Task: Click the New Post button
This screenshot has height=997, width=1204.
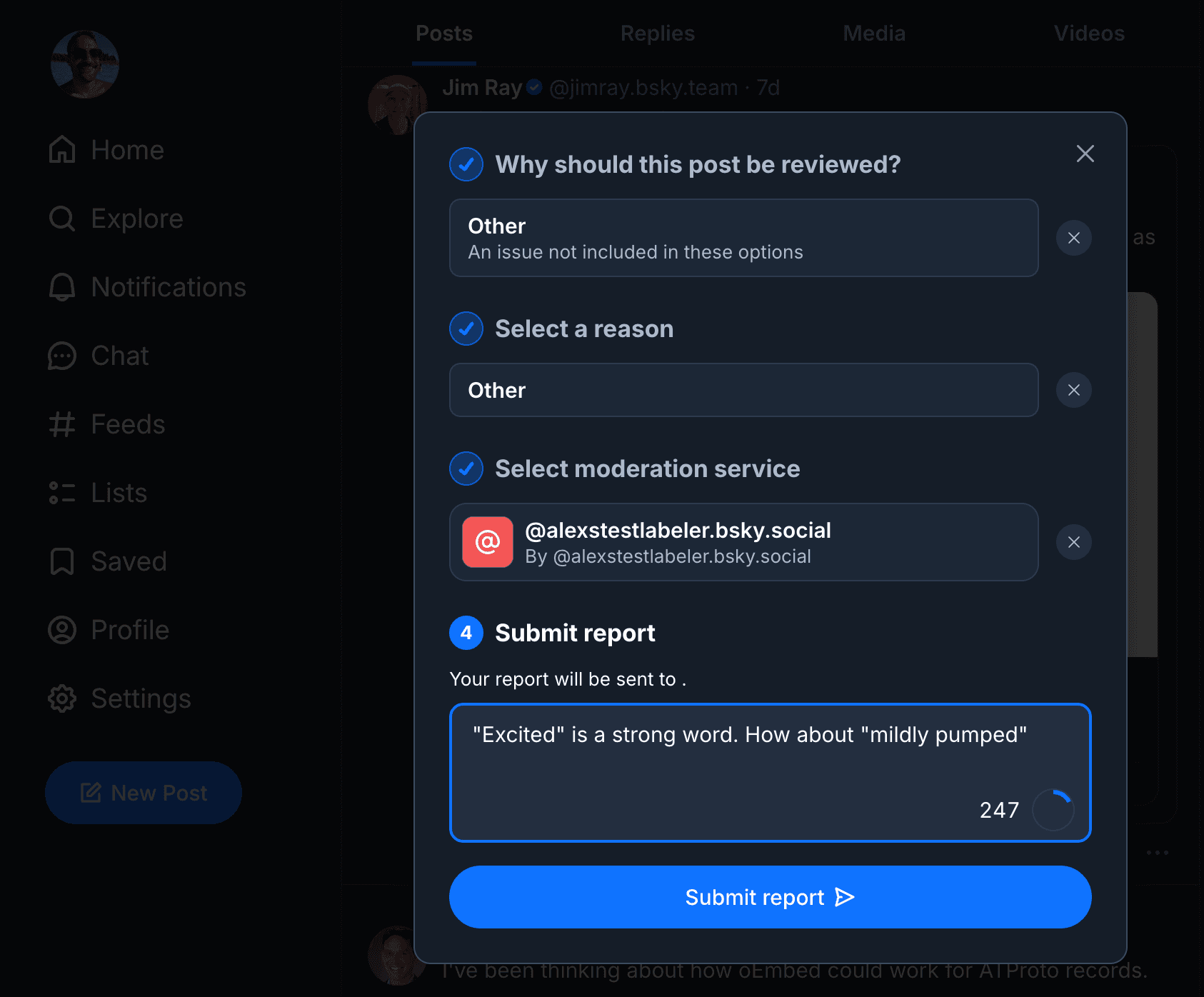Action: [144, 793]
